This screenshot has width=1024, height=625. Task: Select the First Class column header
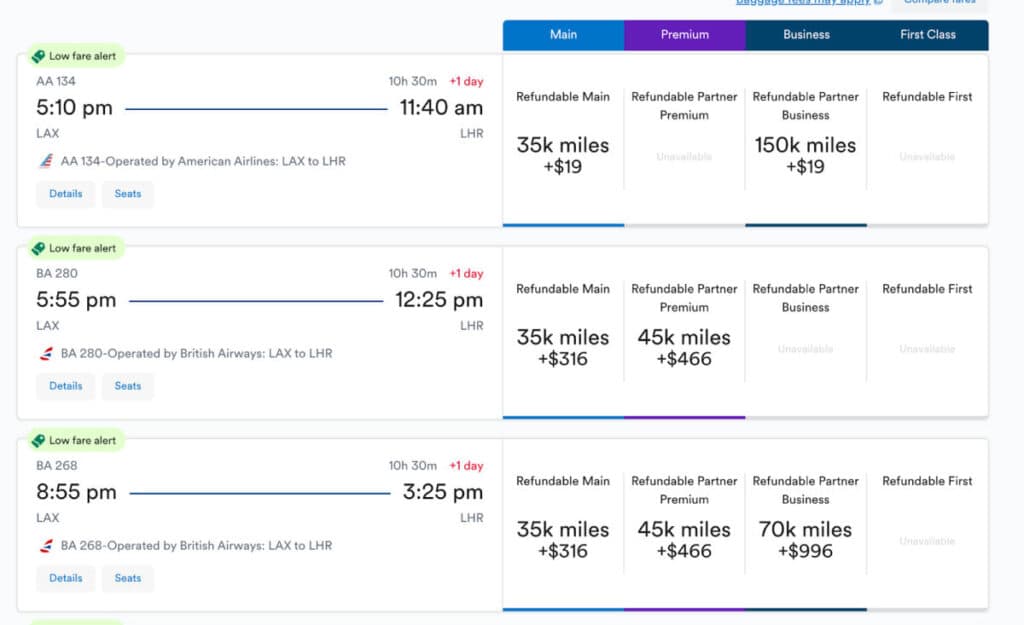(927, 35)
